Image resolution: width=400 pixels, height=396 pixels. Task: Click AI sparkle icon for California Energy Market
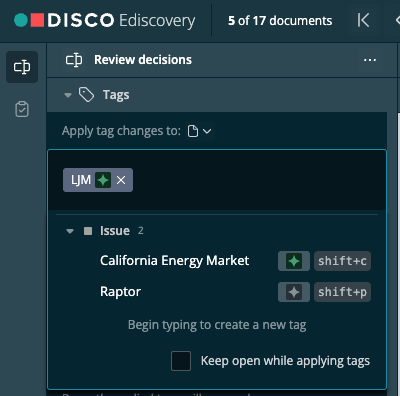click(294, 261)
